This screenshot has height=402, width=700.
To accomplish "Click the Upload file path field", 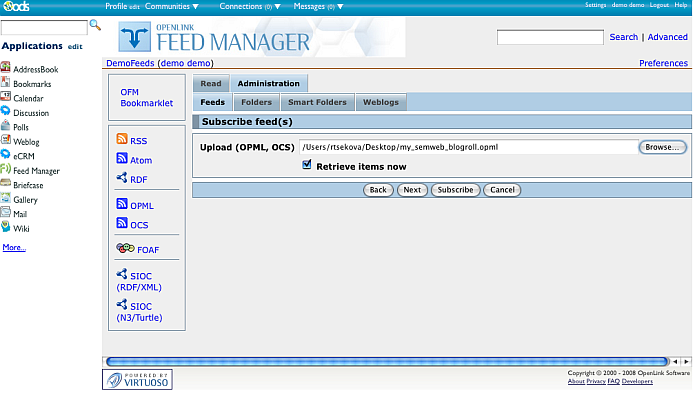I will click(467, 147).
